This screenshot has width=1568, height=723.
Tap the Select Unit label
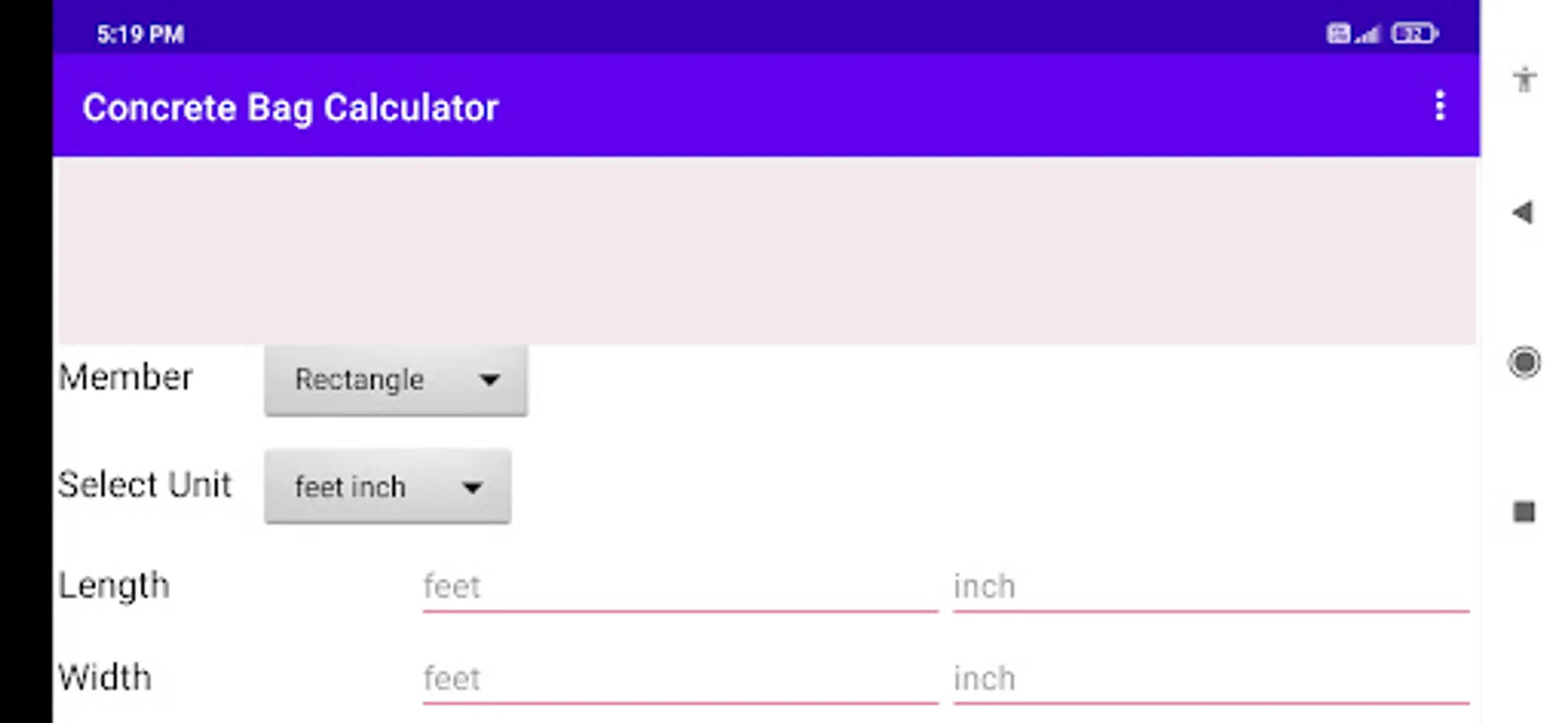click(145, 485)
